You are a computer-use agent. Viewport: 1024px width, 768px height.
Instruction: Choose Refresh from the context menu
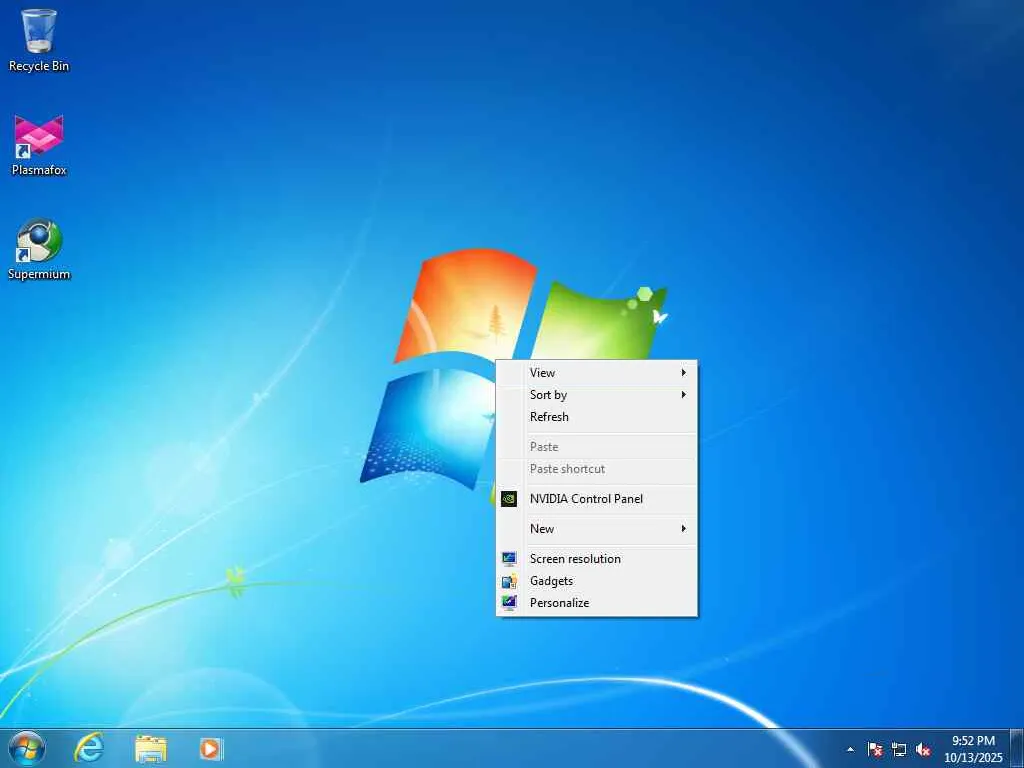[597, 417]
